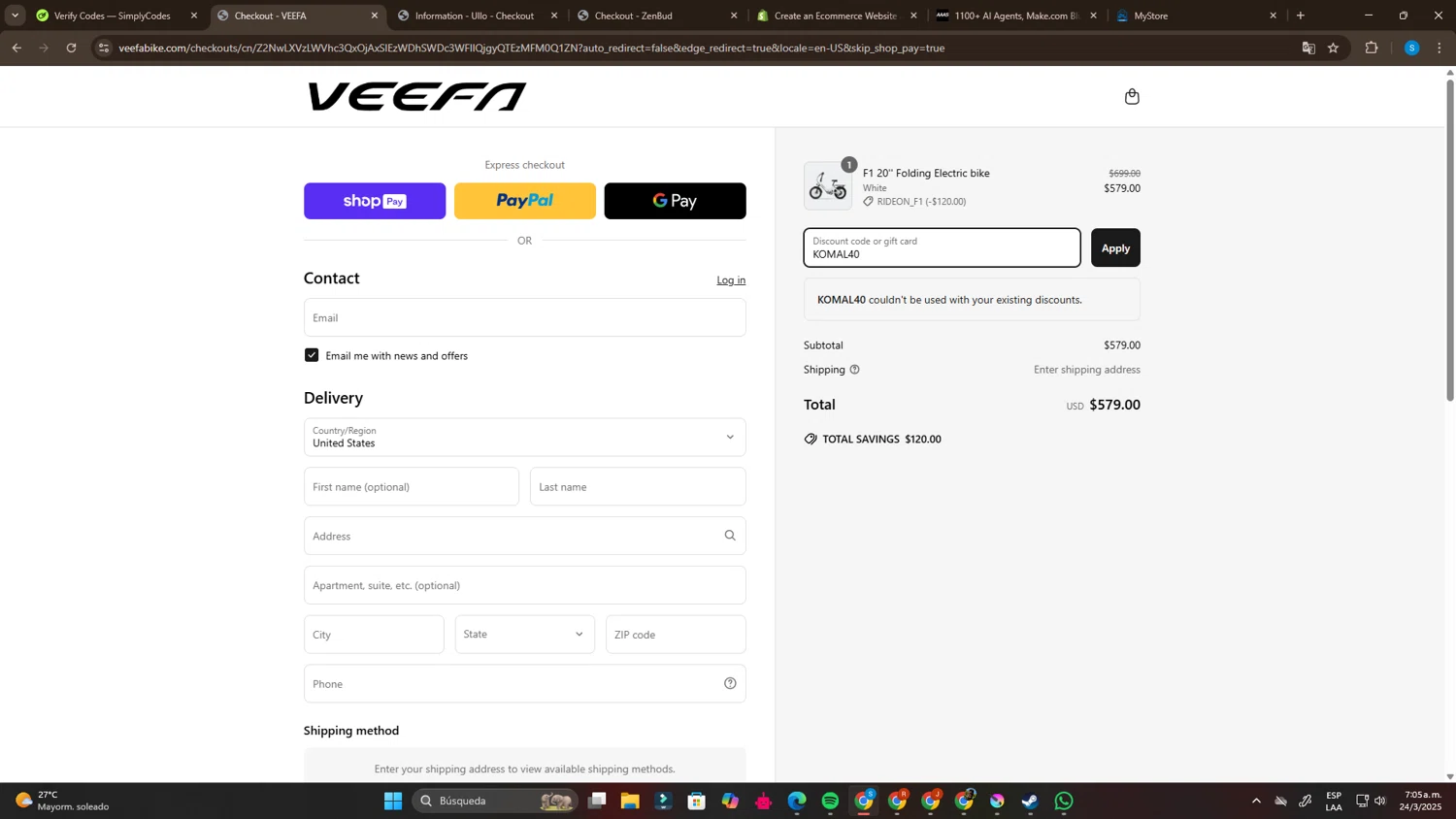Image resolution: width=1456 pixels, height=819 pixels.
Task: Open the browser extensions puzzle icon
Action: (x=1372, y=48)
